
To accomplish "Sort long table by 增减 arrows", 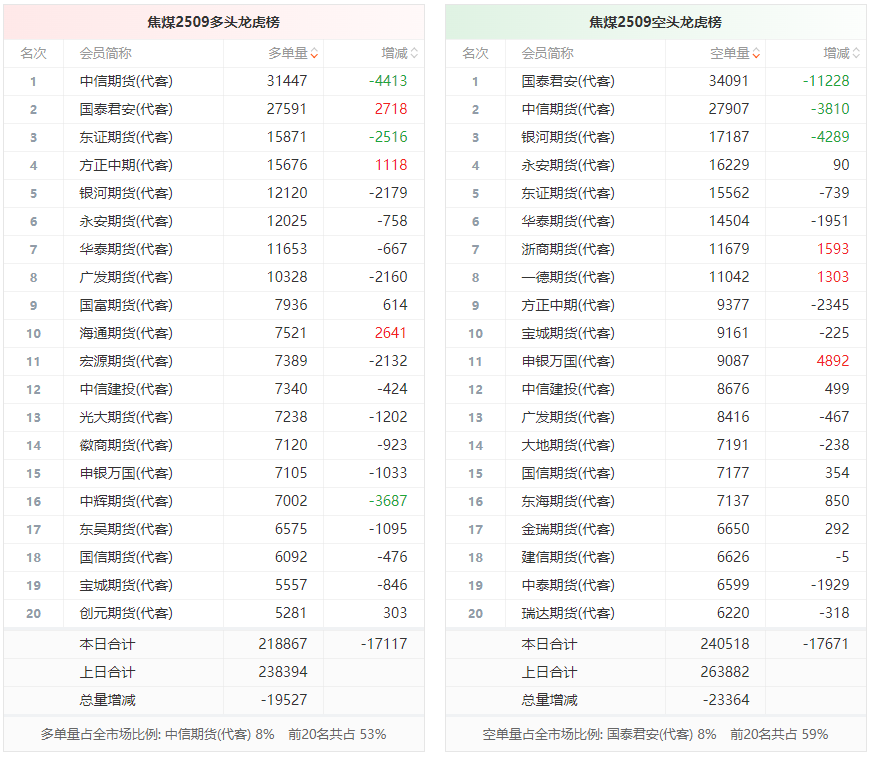I will coord(414,54).
